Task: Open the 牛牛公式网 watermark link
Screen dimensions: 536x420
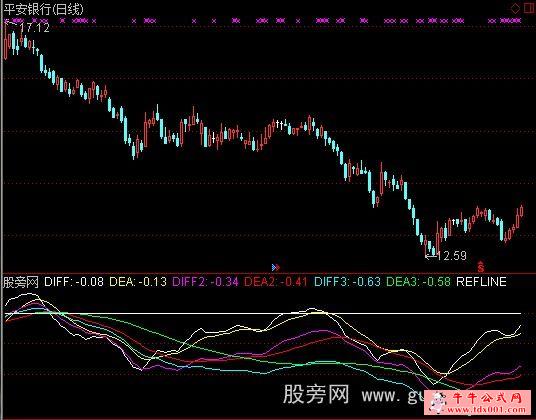Action: pyautogui.click(x=480, y=403)
